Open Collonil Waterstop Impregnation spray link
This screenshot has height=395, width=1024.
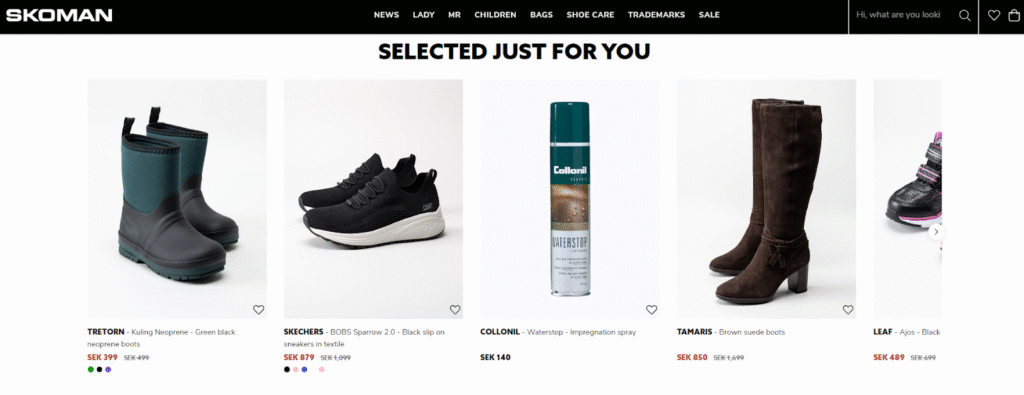coord(558,332)
